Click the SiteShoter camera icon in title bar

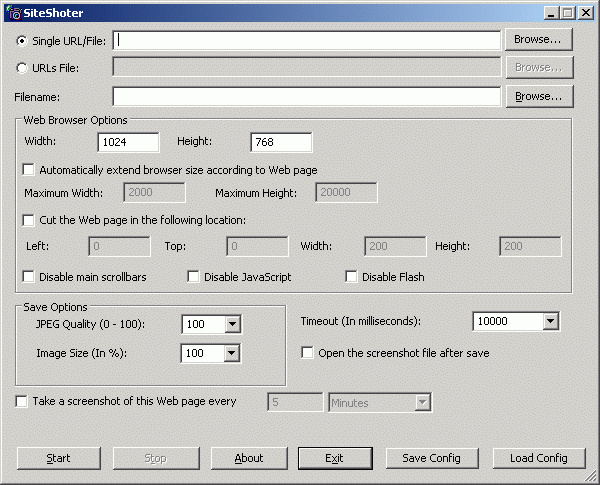pos(13,13)
